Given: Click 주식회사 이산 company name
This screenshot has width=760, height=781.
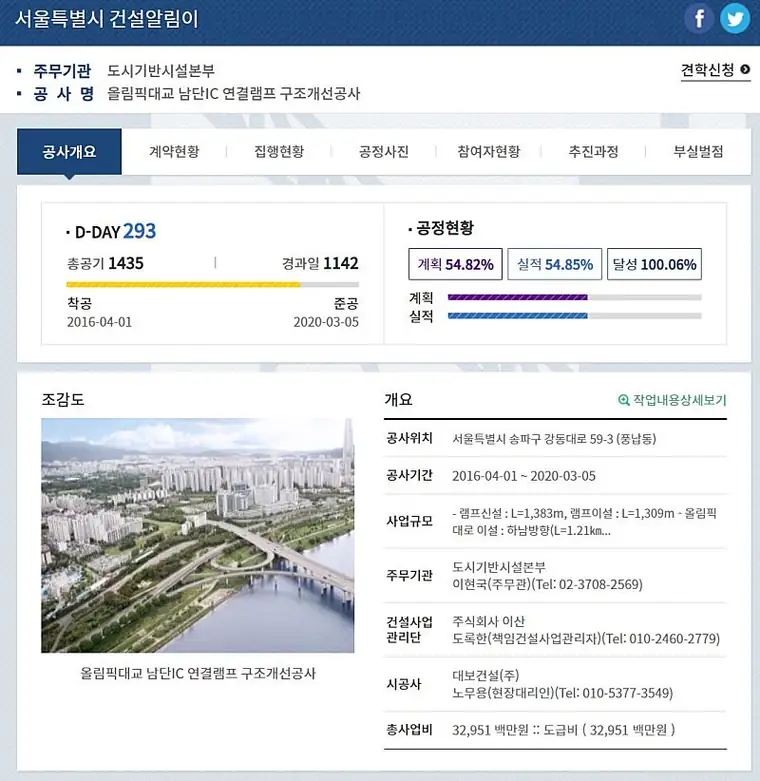Looking at the screenshot, I should pos(489,621).
